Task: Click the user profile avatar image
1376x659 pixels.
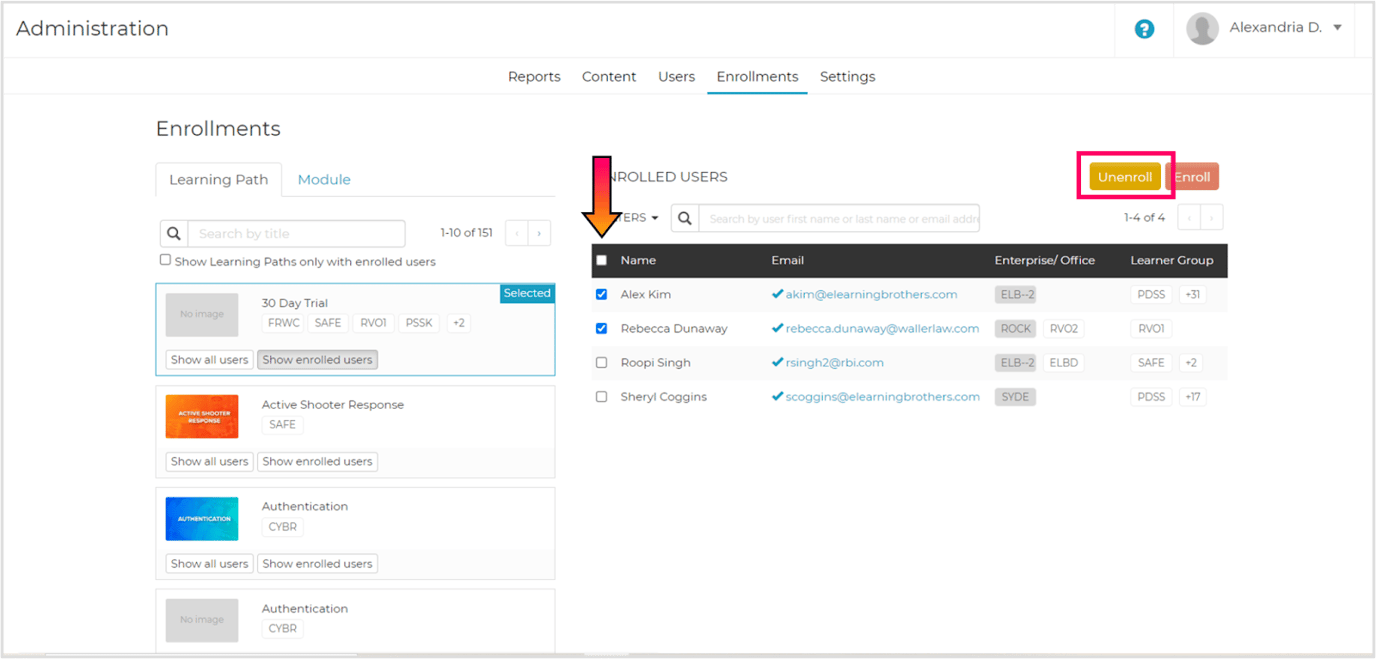Action: (x=1203, y=27)
